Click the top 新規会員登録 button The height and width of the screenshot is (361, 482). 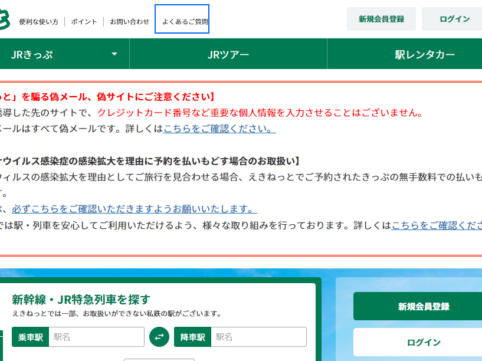[x=381, y=19]
